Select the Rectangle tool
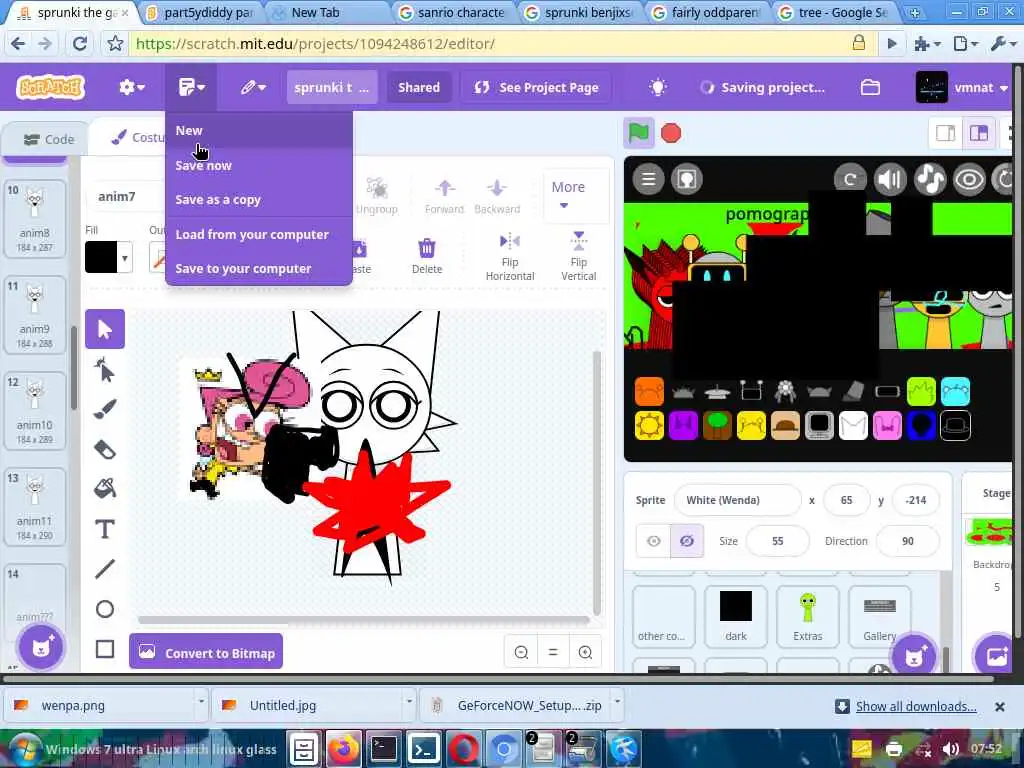1024x768 pixels. (104, 649)
